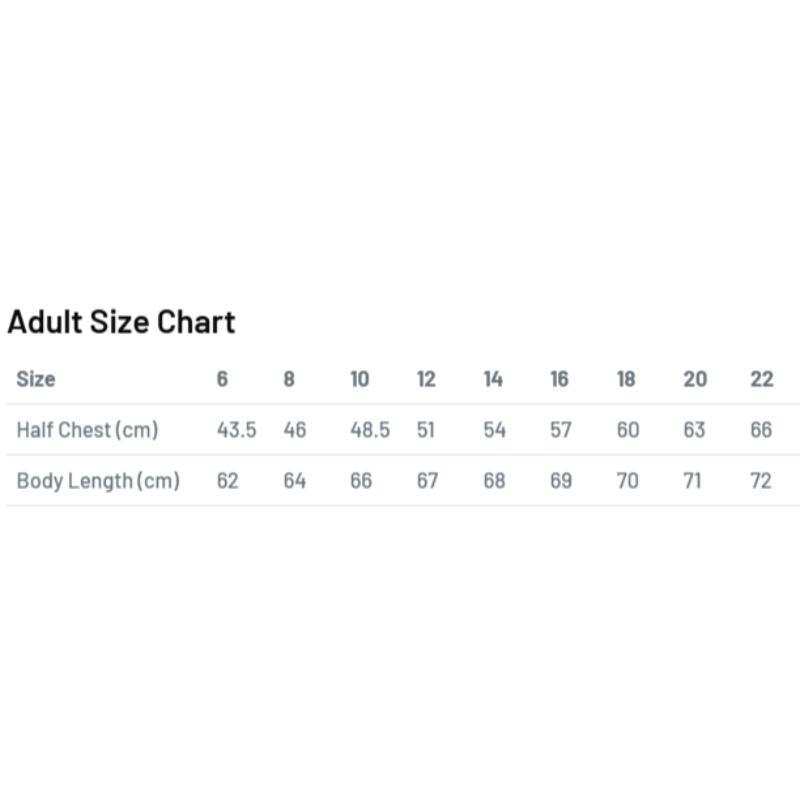Viewport: 800px width, 800px height.
Task: Click the Half Chest (cm) row label
Action: coord(88,430)
